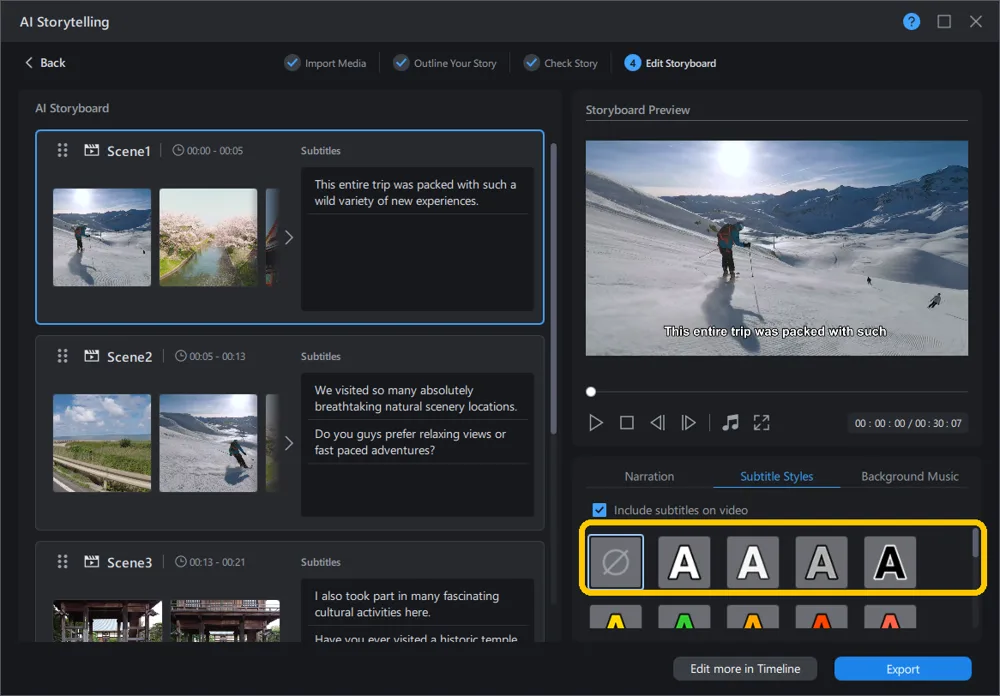Click the Storyboard Preview video frame
Viewport: 1000px width, 696px height.
777,248
